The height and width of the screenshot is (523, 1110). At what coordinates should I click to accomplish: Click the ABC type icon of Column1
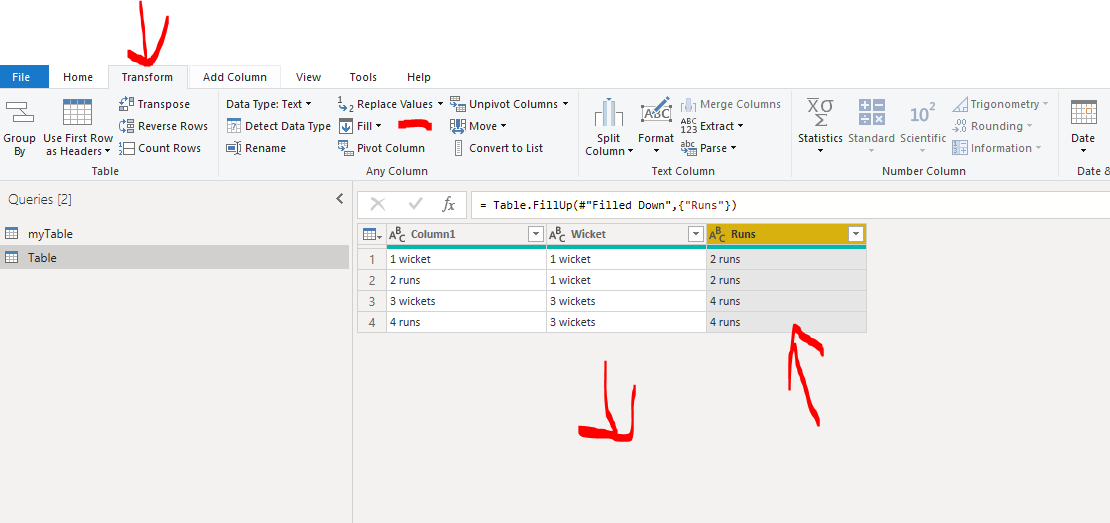tap(397, 234)
